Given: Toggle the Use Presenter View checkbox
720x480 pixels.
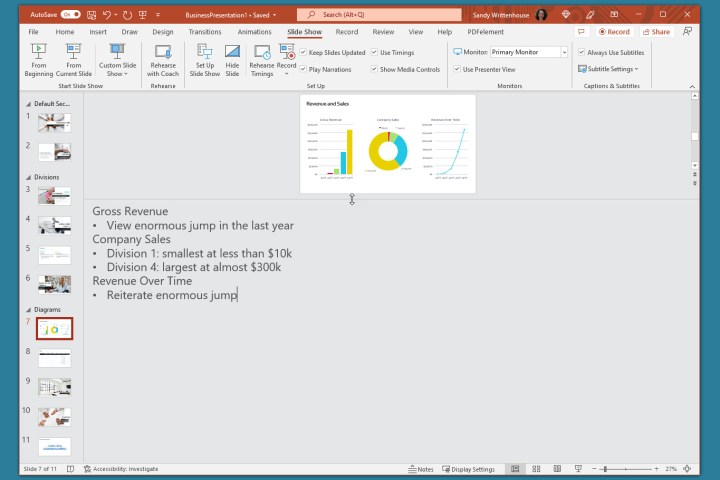Looking at the screenshot, I should [x=457, y=69].
